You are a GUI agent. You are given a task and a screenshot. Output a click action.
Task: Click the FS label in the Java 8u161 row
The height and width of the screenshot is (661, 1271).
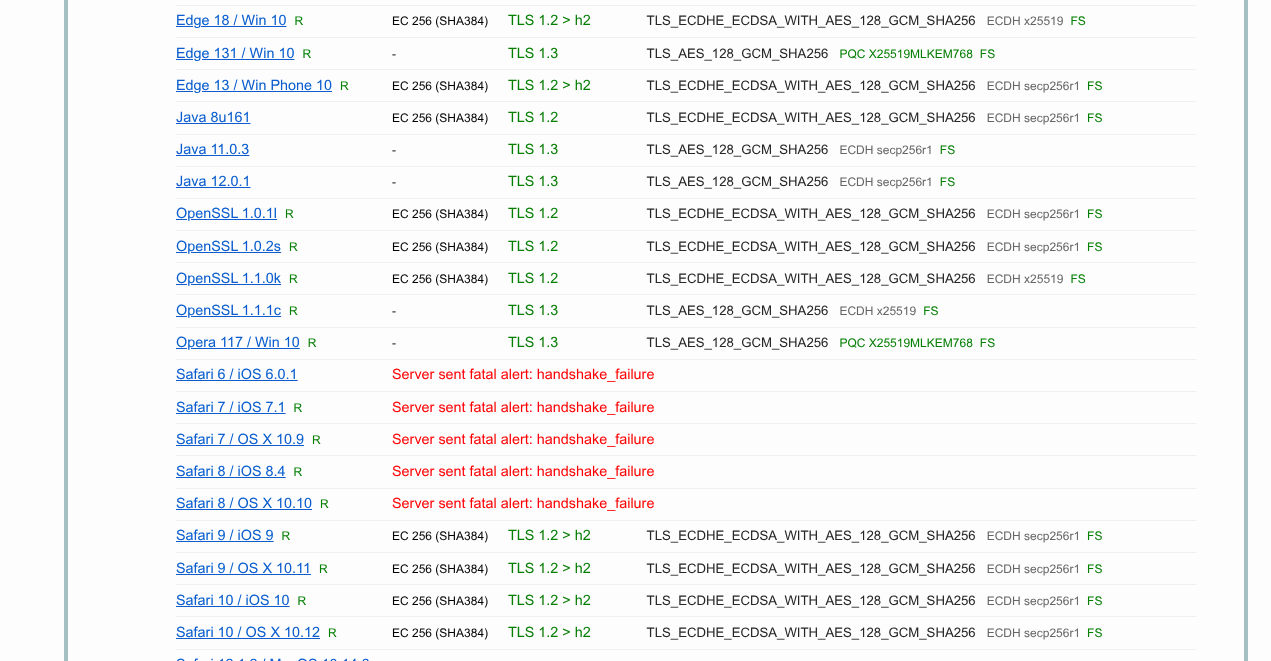1095,118
